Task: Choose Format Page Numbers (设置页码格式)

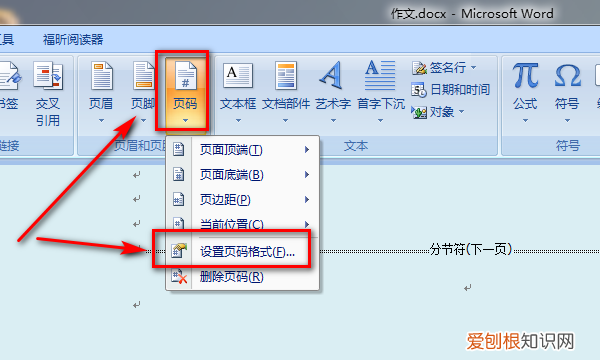Action: [247, 252]
